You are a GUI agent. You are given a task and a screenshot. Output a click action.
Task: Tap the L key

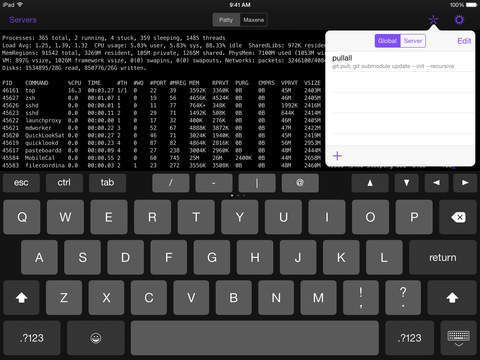[384, 257]
